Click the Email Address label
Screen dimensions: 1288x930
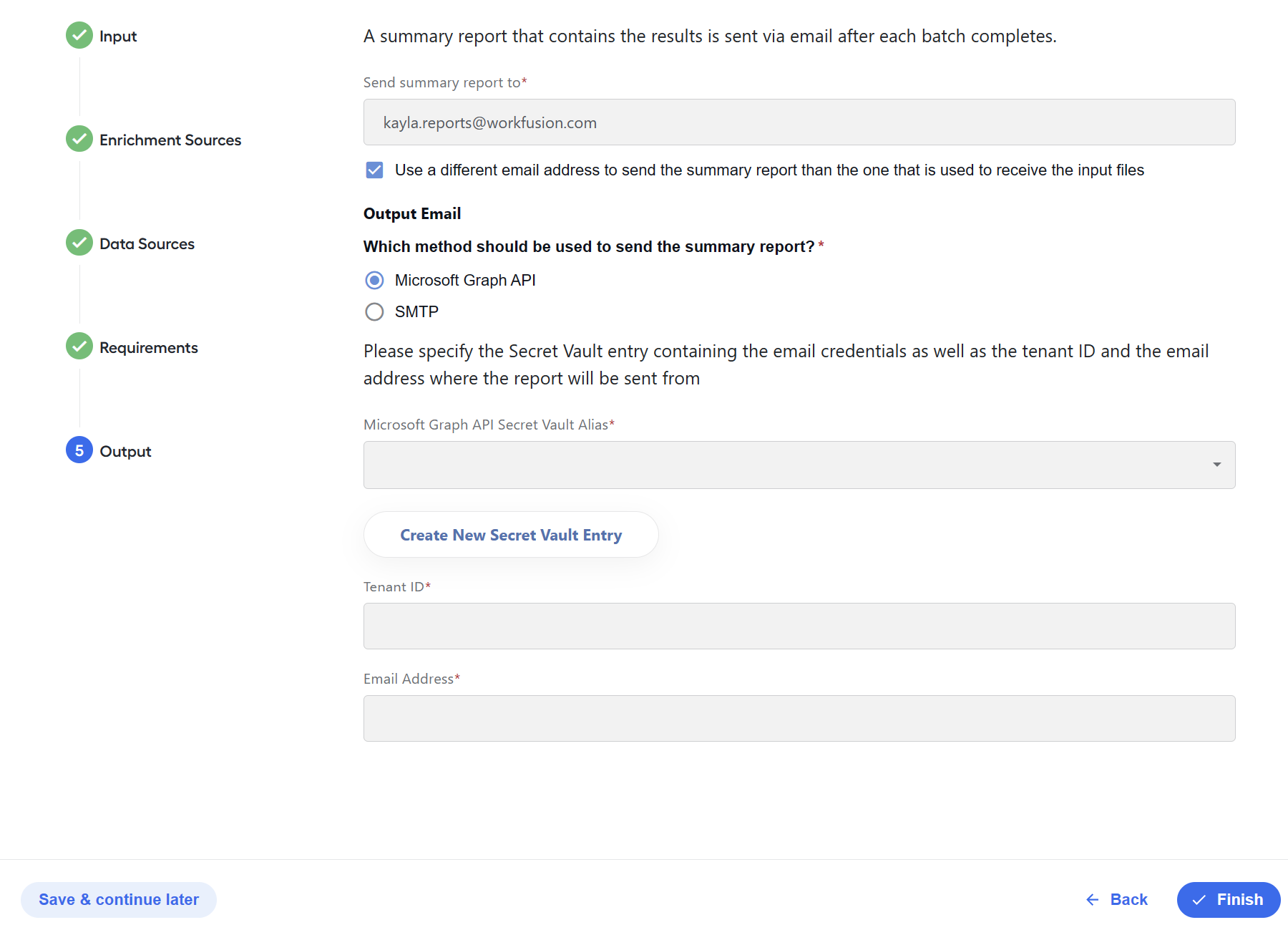click(411, 679)
